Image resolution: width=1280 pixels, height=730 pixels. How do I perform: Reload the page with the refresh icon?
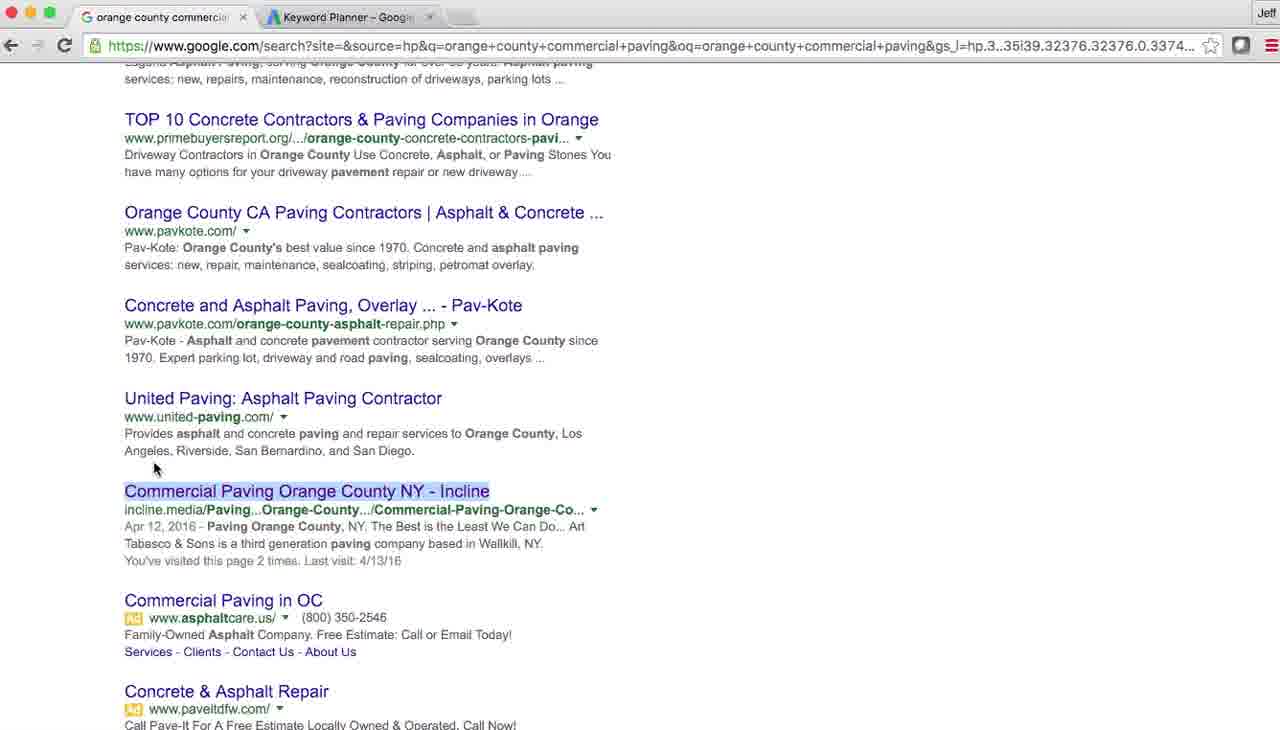(x=64, y=45)
